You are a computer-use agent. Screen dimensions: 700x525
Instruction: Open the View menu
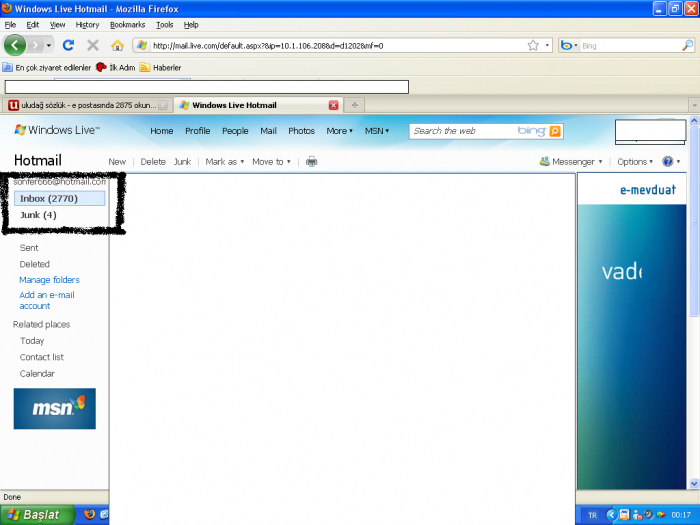point(57,25)
